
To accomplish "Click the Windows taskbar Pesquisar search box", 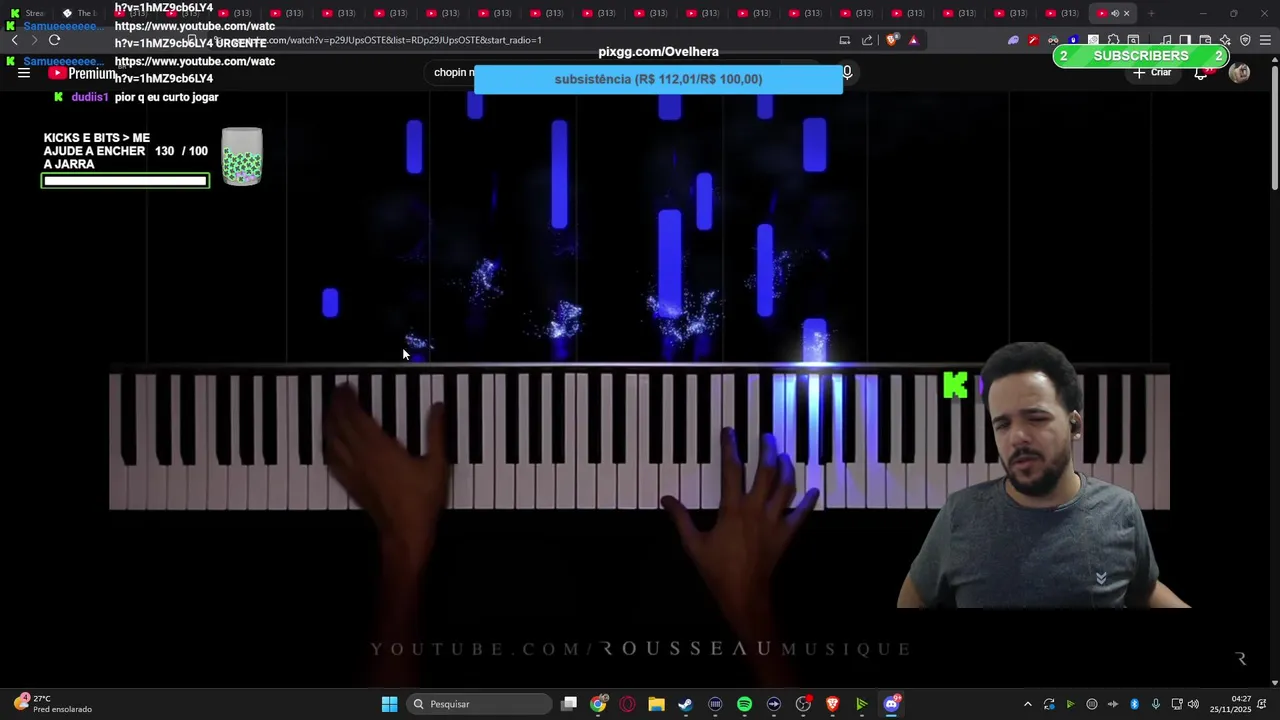I will pyautogui.click(x=480, y=704).
